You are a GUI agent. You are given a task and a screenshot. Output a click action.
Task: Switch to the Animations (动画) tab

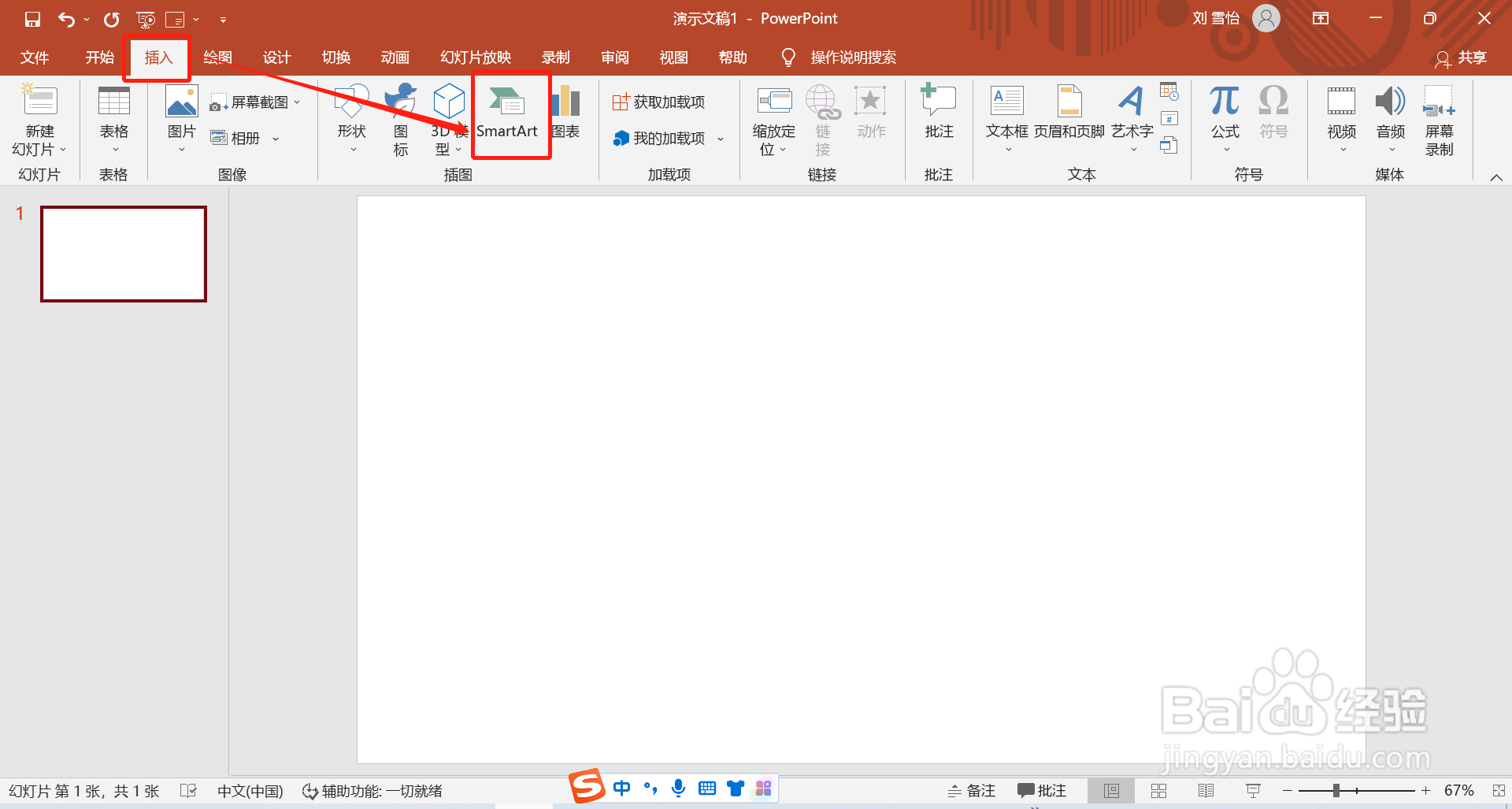click(x=395, y=58)
